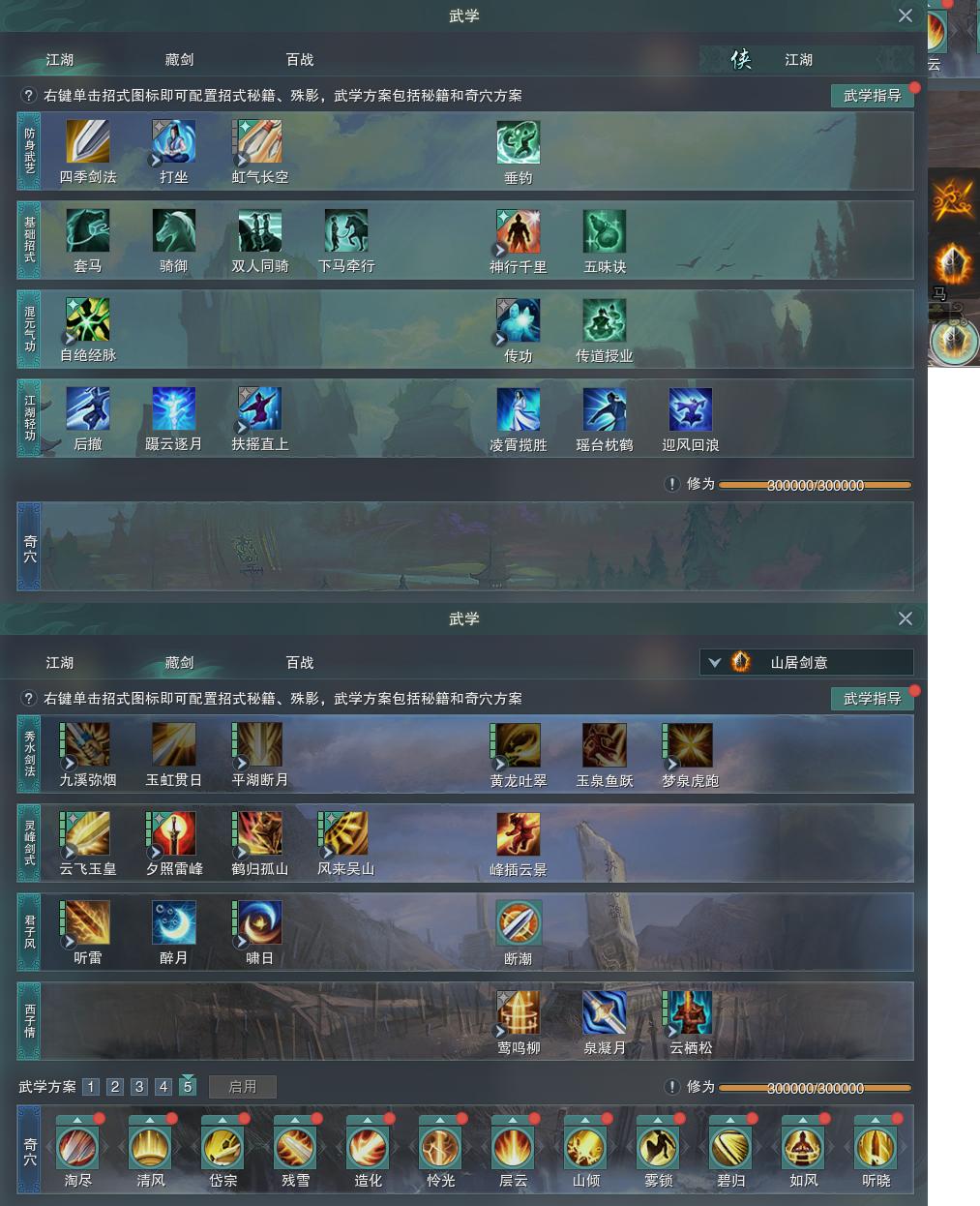The width and height of the screenshot is (980, 1206).
Task: Click the 神行千里 skill icon
Action: pyautogui.click(x=518, y=231)
